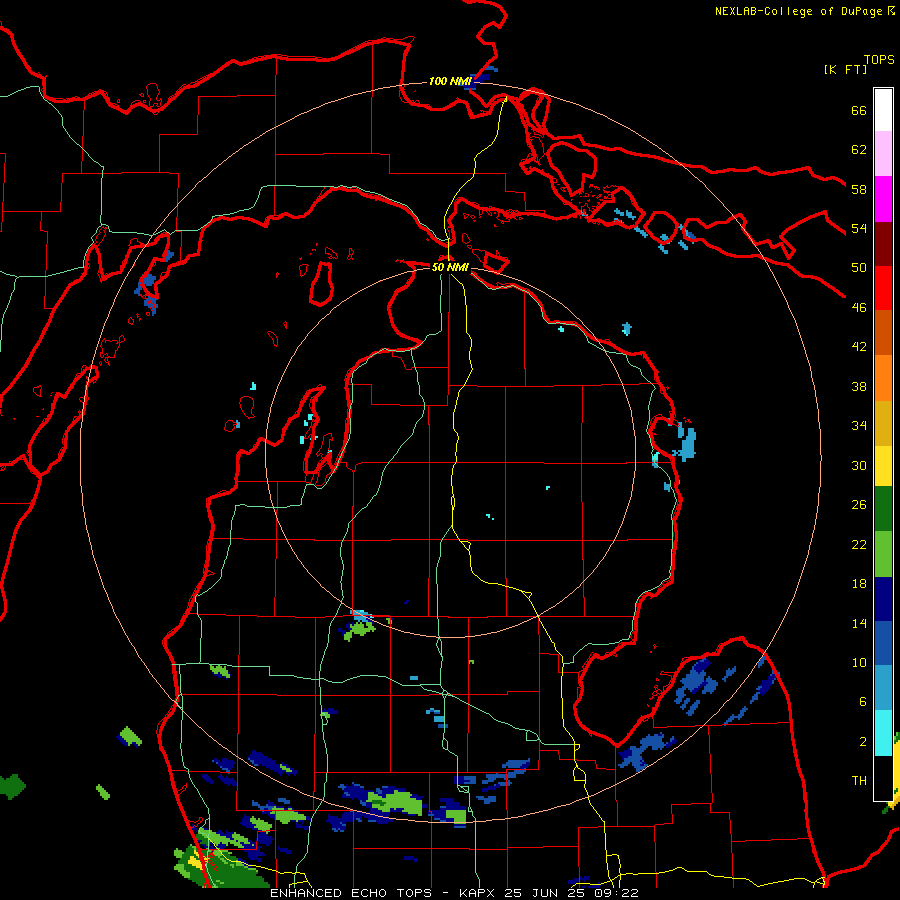Pick the dark maroon legend swatch
Screen dimensions: 900x900
883,244
